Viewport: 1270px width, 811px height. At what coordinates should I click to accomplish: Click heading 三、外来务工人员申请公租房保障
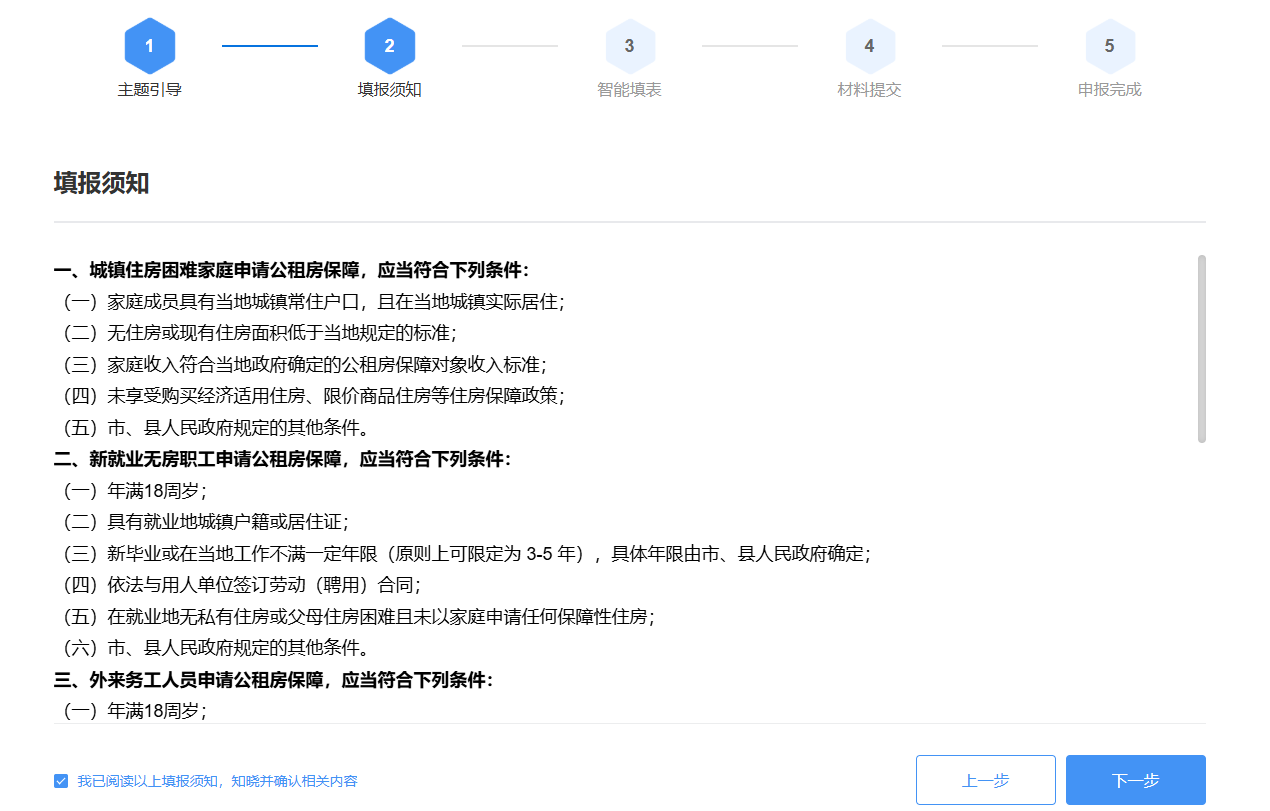coord(274,680)
